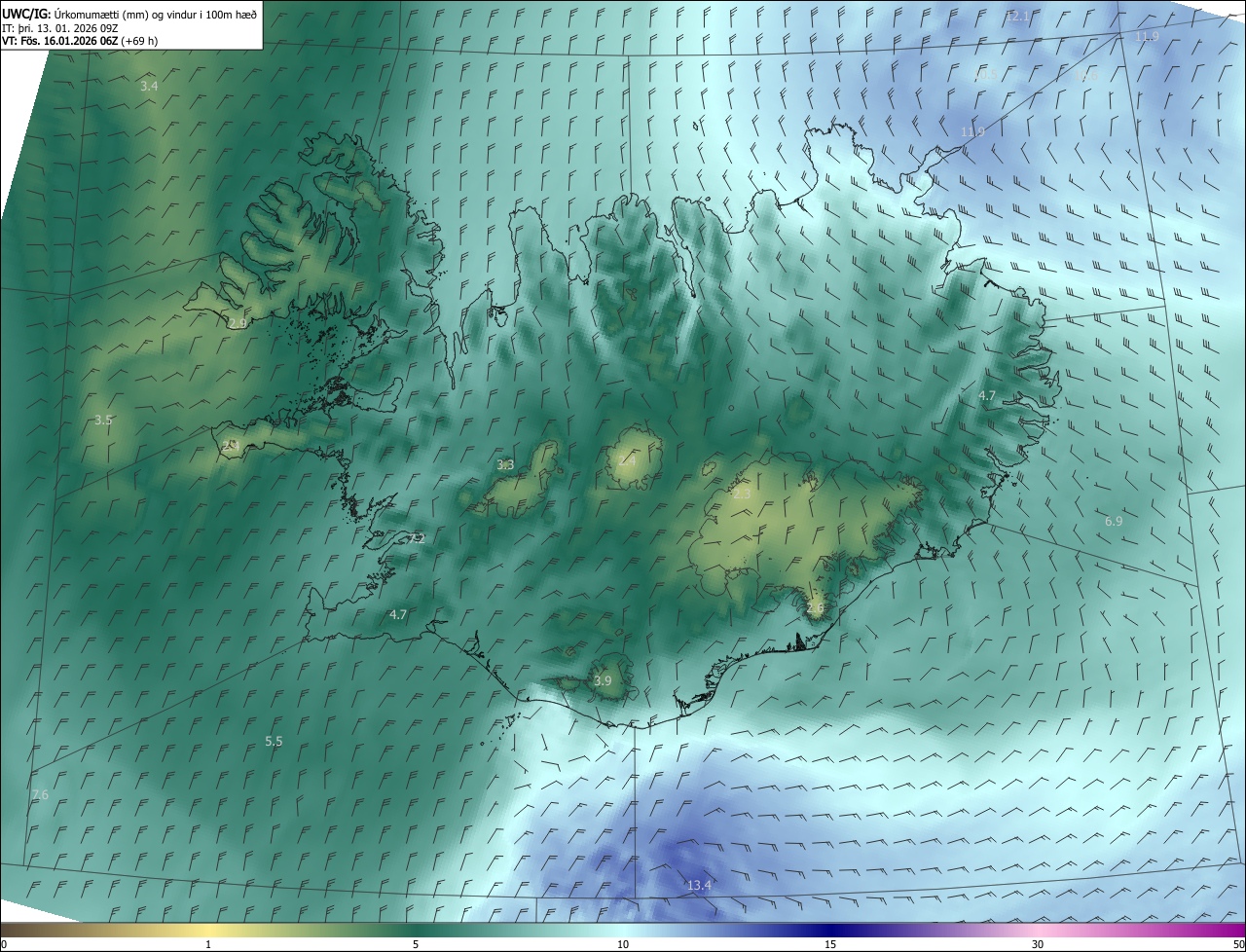
Task: Click the 2.9 value on the Westfjords
Action: 238,322
